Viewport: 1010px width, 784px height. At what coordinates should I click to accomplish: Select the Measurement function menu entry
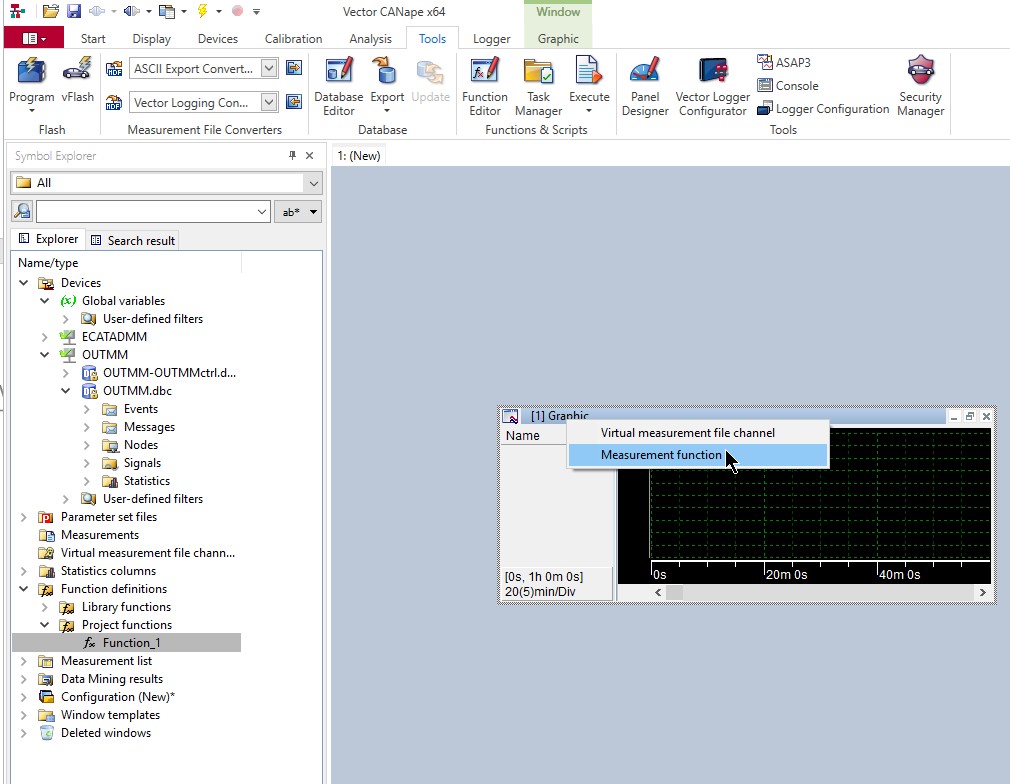click(x=660, y=455)
